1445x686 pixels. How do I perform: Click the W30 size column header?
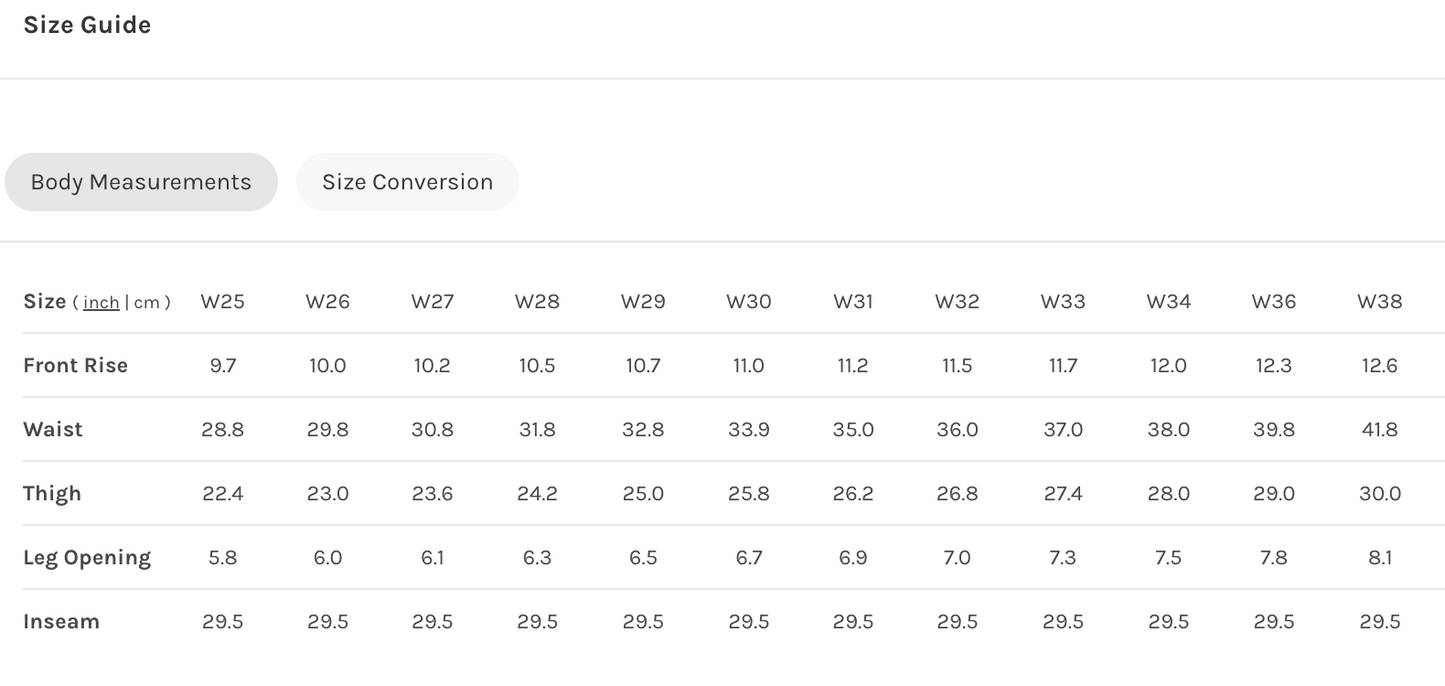[748, 301]
